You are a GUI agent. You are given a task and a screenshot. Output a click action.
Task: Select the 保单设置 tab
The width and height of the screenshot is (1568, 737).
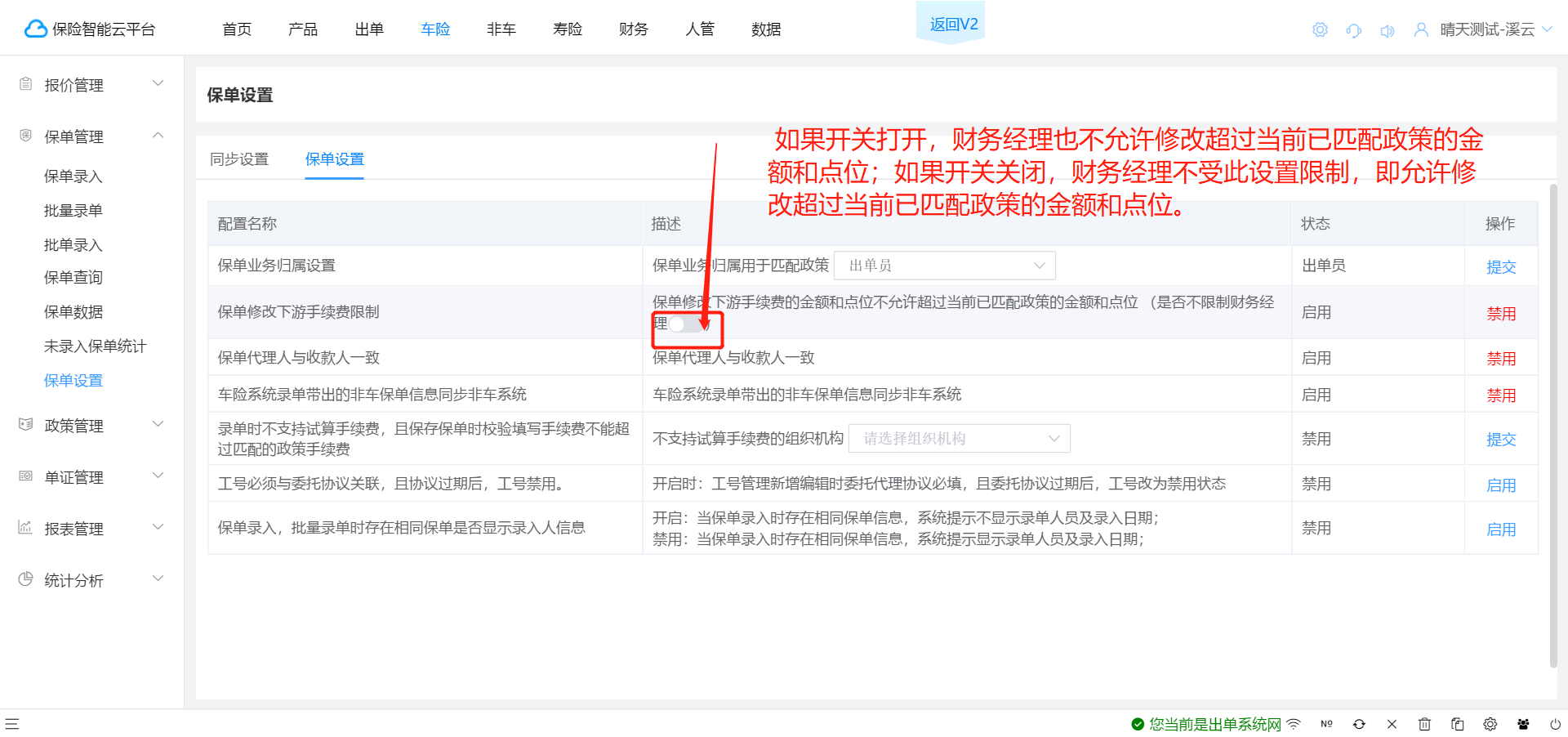tap(335, 159)
